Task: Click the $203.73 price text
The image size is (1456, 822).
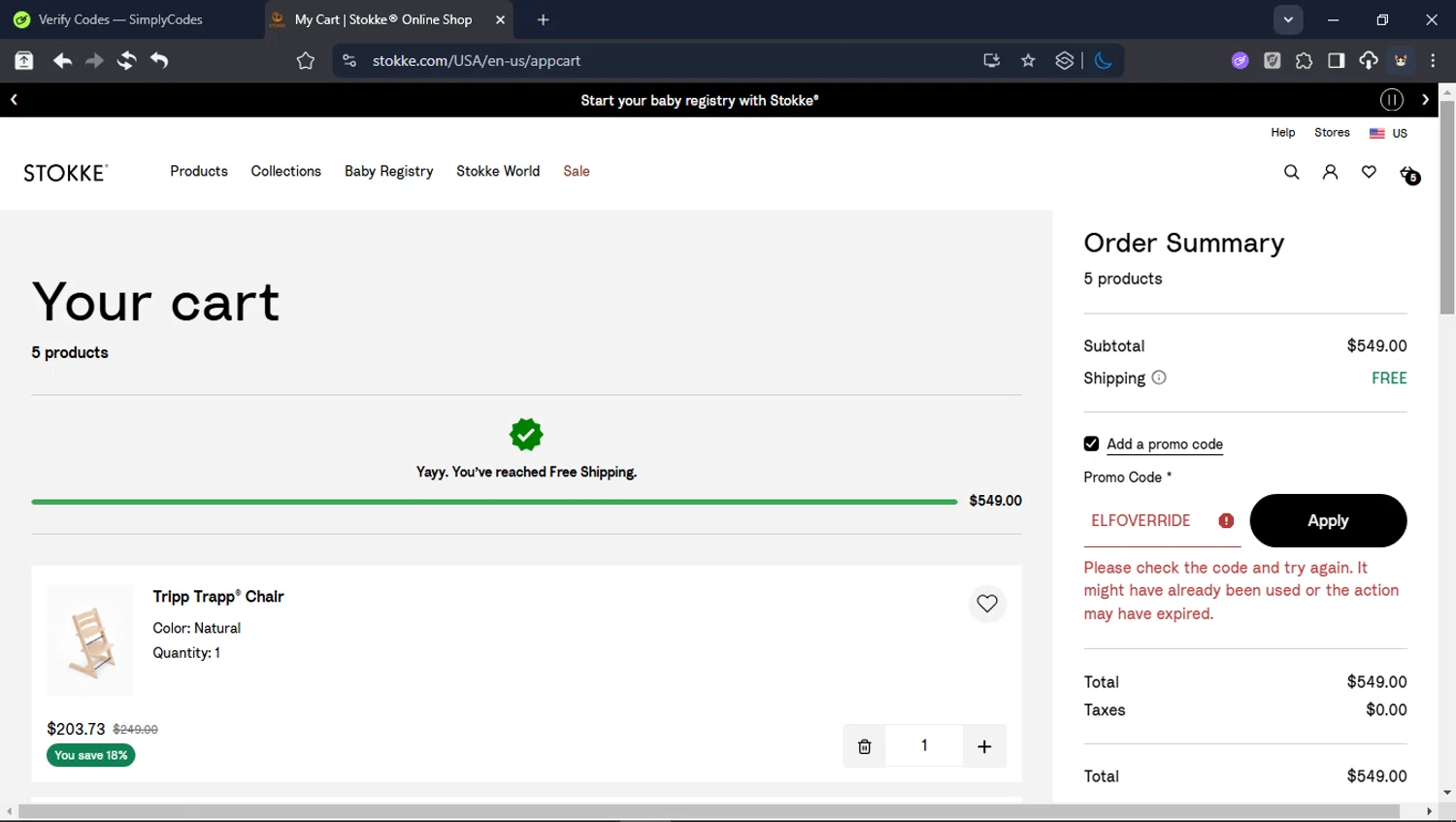Action: (76, 729)
